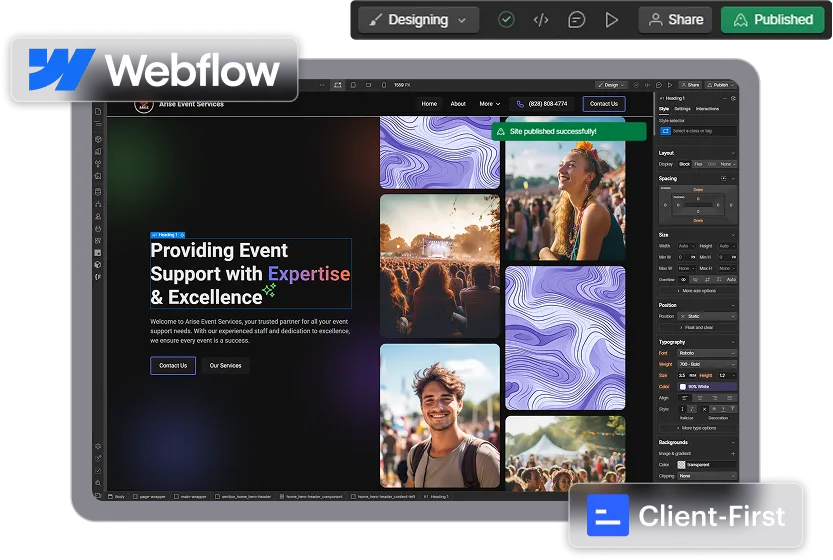Screen dimensions: 833x560
Task: Open the Font Roboto dropdown
Action: pos(708,353)
